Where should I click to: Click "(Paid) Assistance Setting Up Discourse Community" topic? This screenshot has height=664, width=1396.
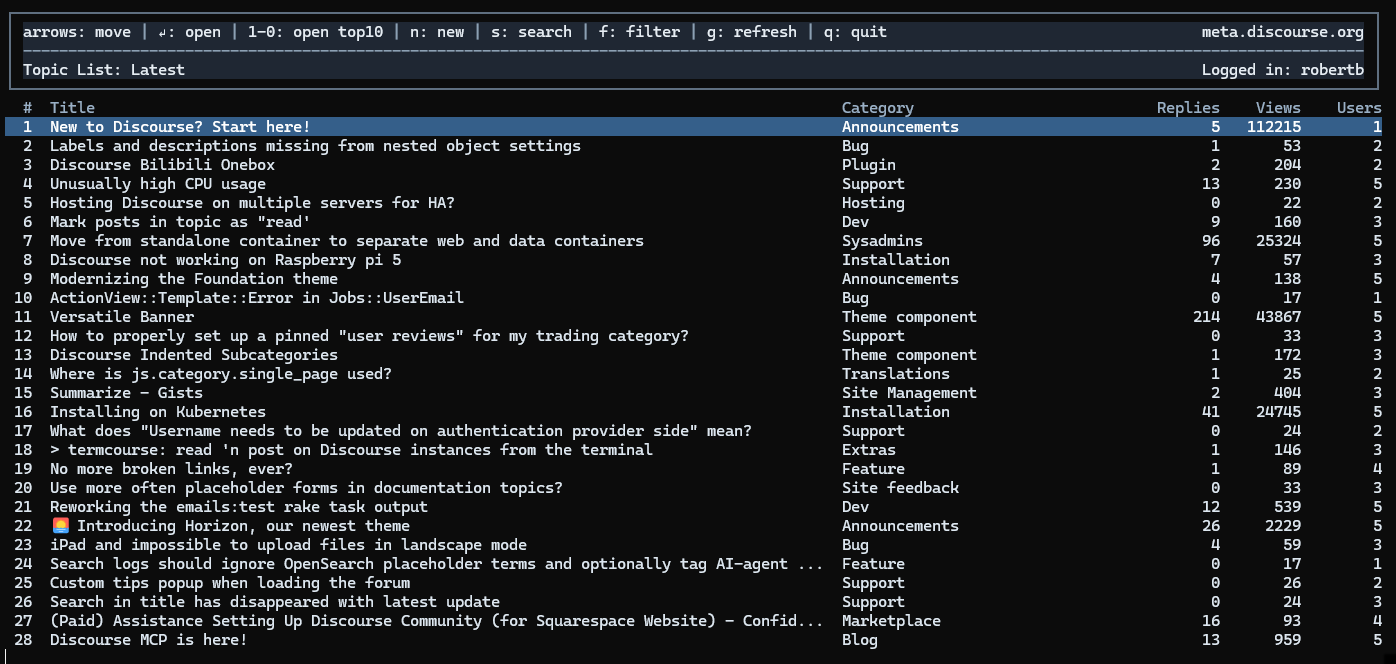click(x=437, y=621)
